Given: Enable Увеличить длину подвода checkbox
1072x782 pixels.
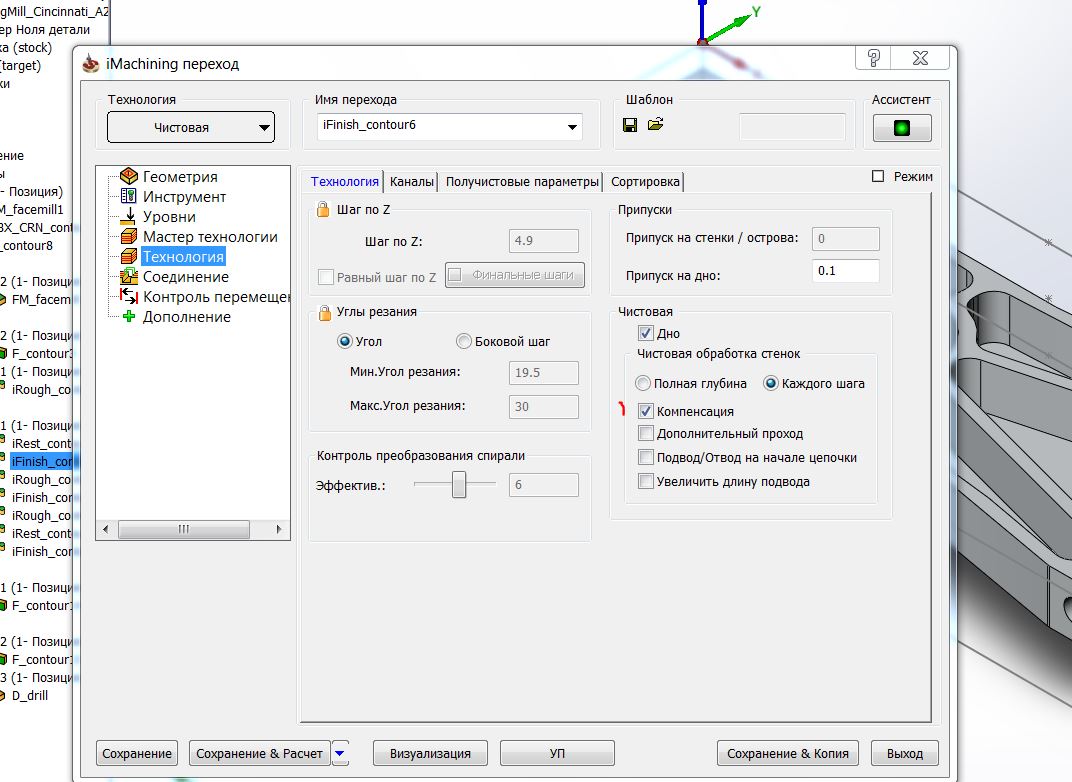Looking at the screenshot, I should [645, 481].
